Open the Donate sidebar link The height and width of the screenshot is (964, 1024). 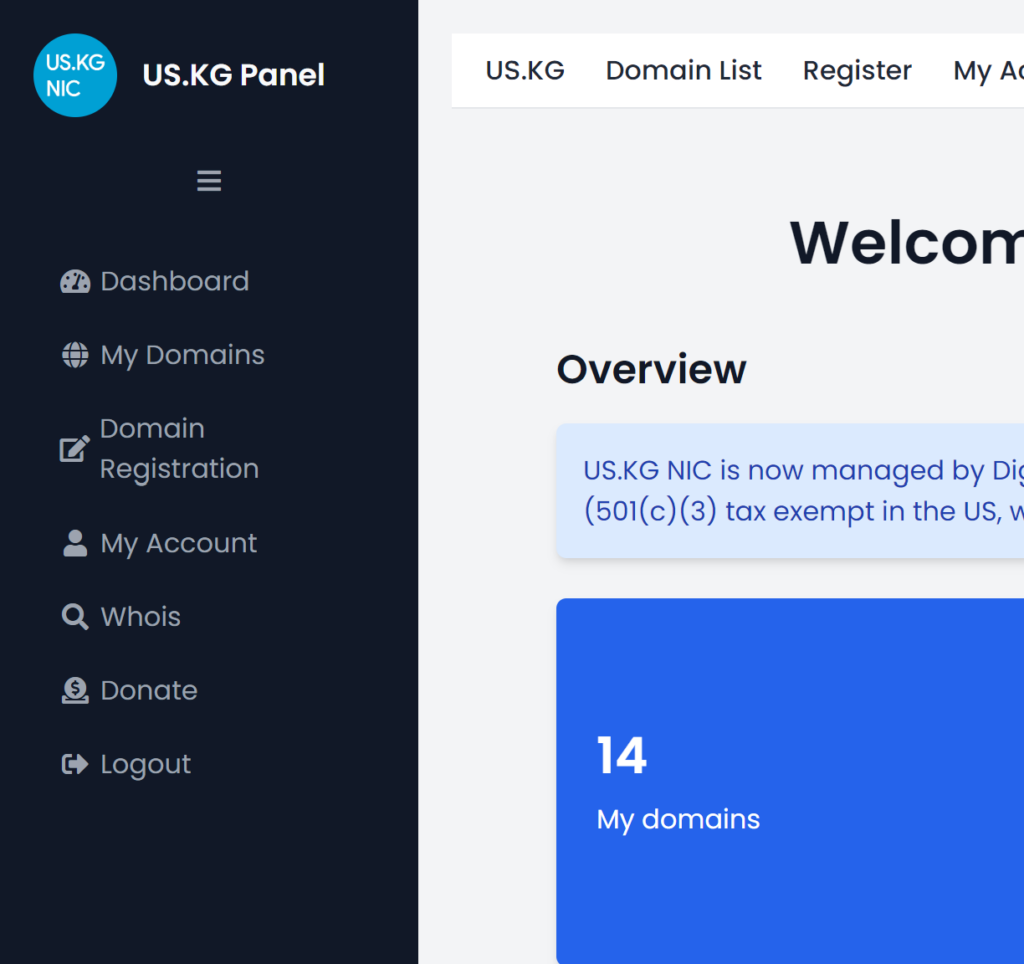pyautogui.click(x=129, y=690)
